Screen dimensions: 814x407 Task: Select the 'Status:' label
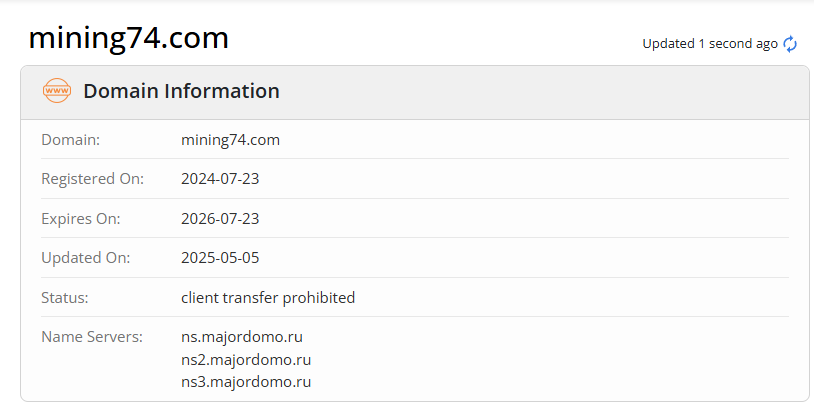(x=64, y=297)
